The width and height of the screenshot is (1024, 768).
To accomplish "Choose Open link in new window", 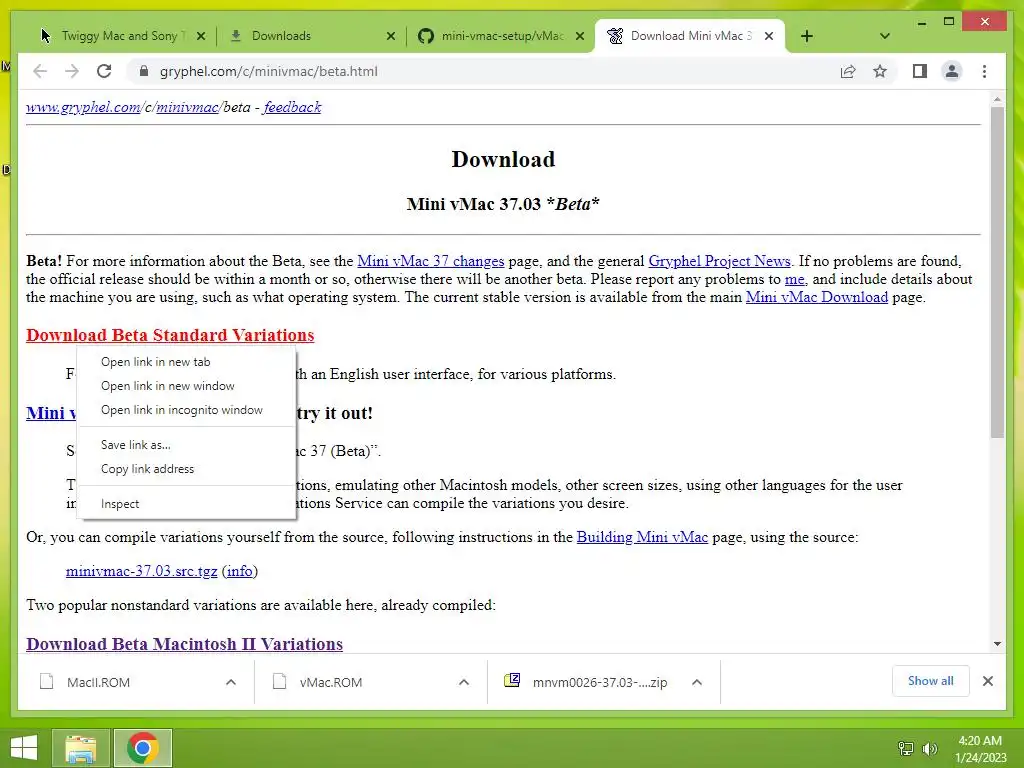I will click(x=186, y=386).
